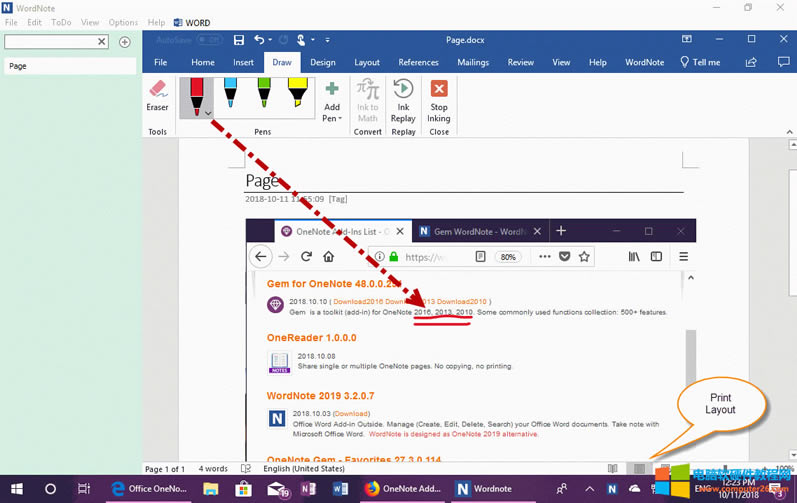
Task: Open the ToDo menu in WordNote
Action: [61, 22]
